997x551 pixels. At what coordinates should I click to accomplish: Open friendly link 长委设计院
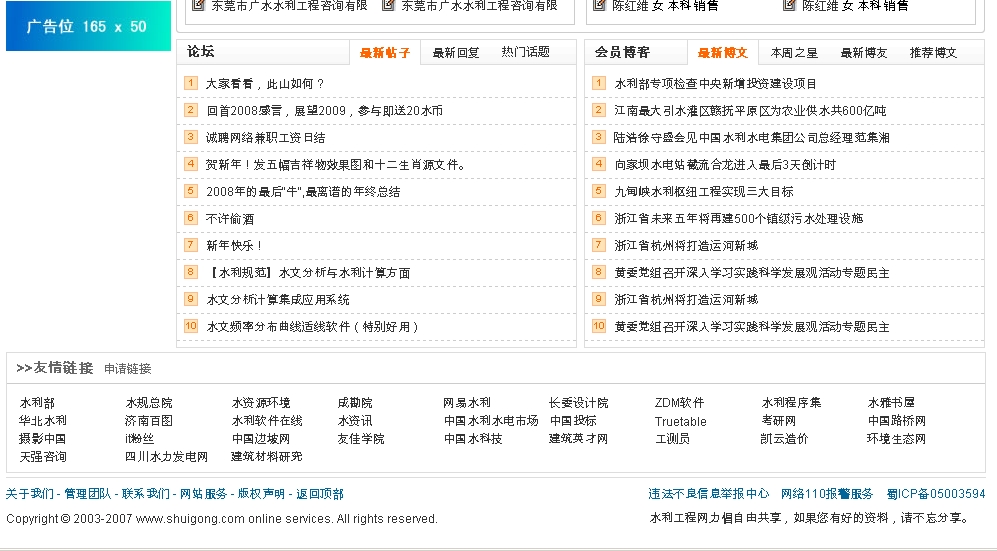click(x=579, y=403)
